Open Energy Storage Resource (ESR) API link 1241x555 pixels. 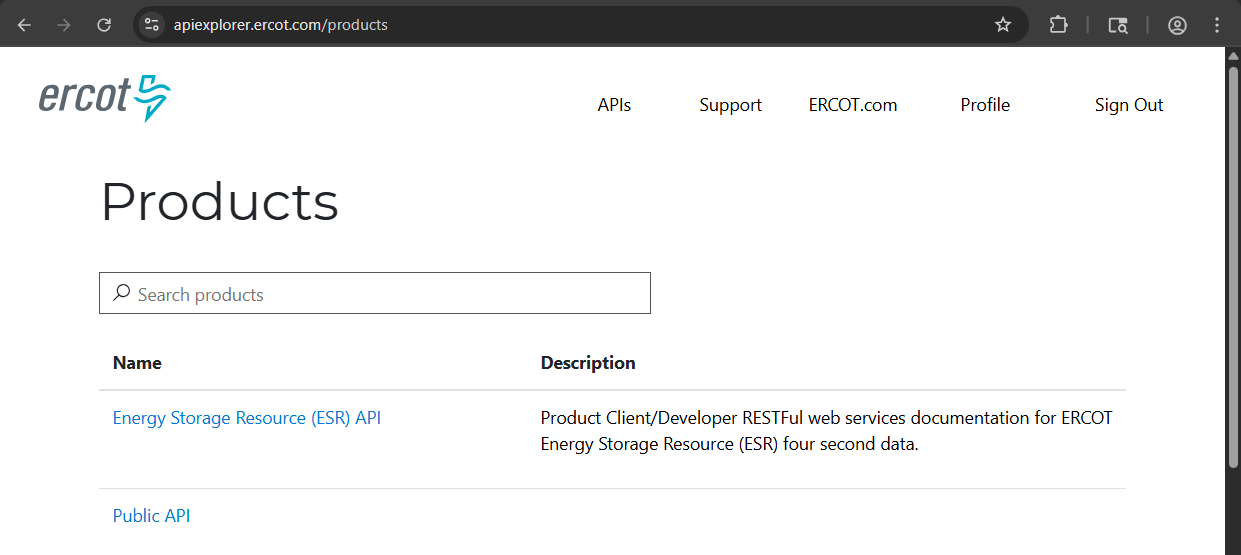coord(247,418)
